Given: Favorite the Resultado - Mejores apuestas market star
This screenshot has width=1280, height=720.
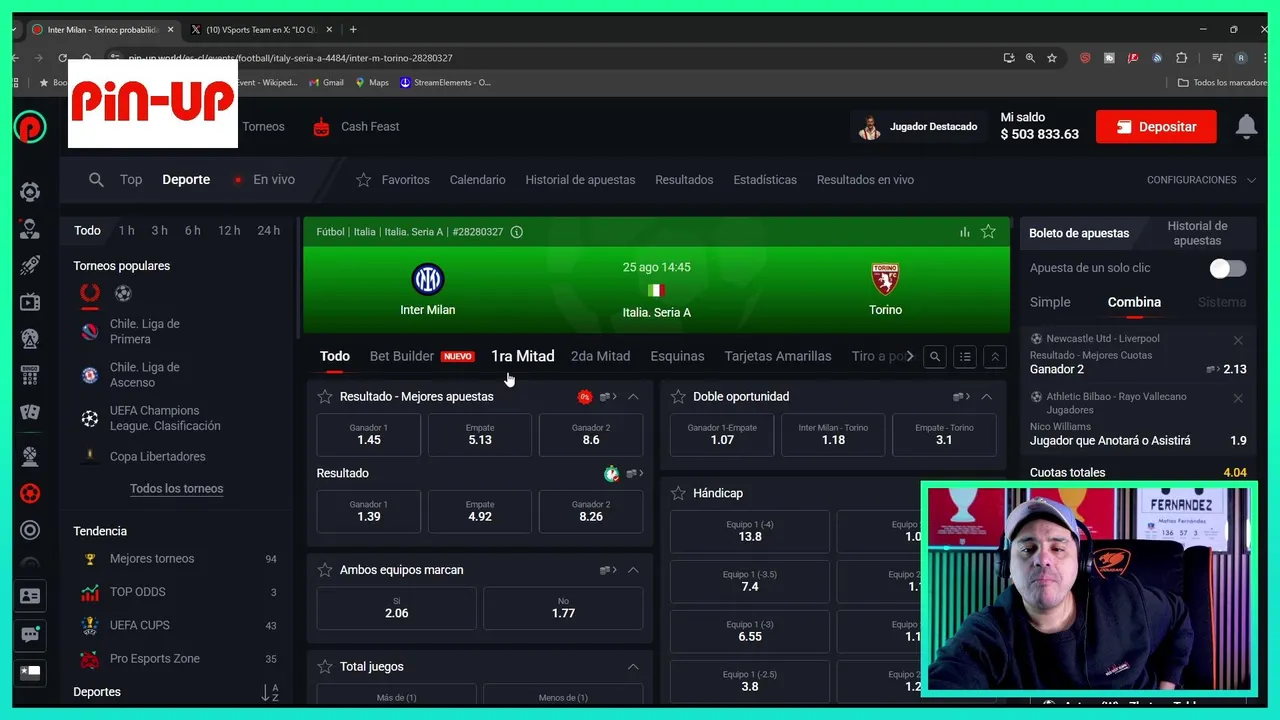Looking at the screenshot, I should (325, 397).
